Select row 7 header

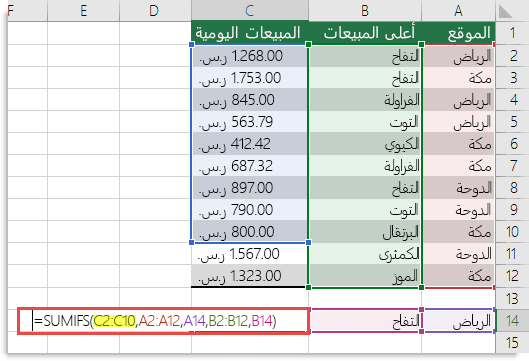[x=512, y=166]
